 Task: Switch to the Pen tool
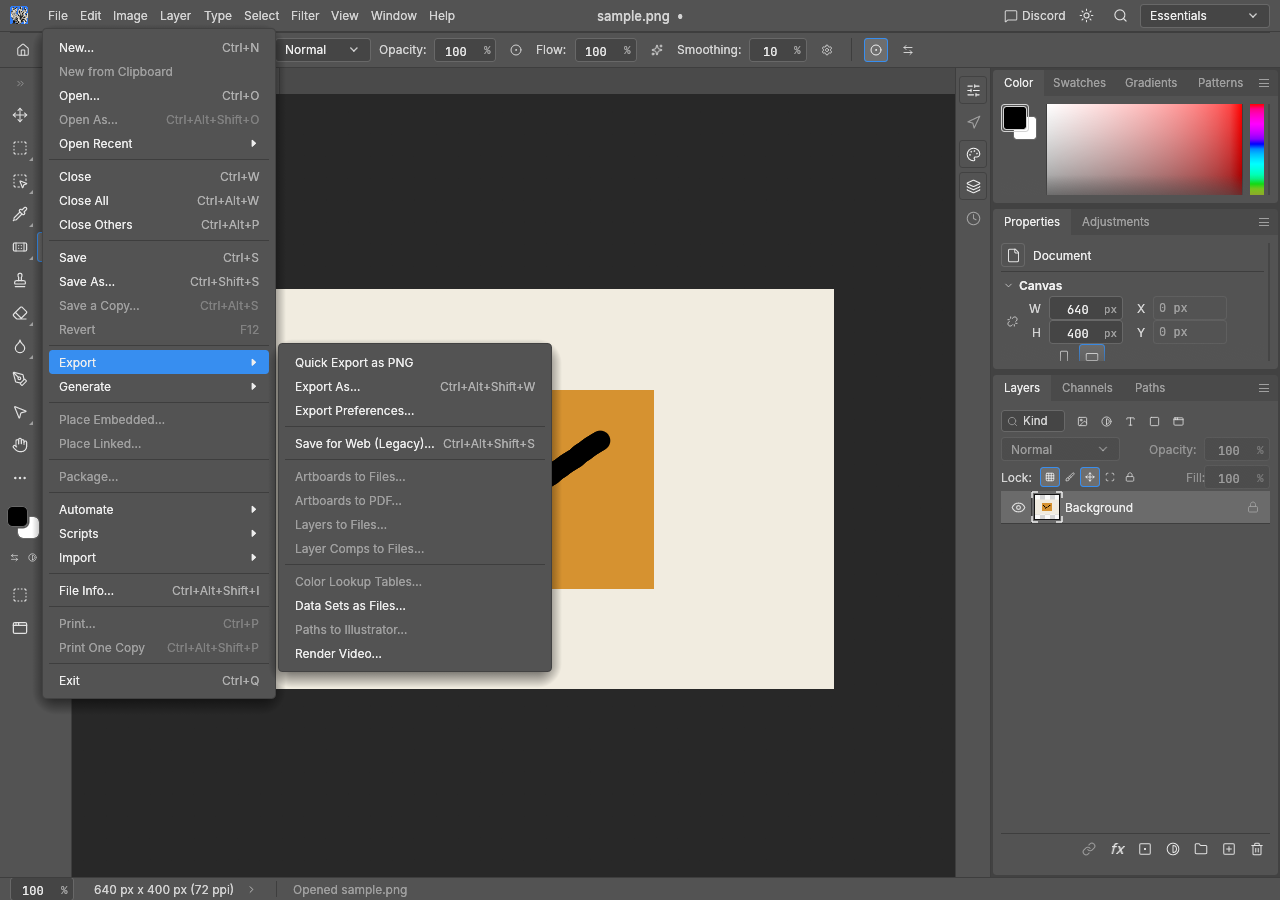coord(20,379)
